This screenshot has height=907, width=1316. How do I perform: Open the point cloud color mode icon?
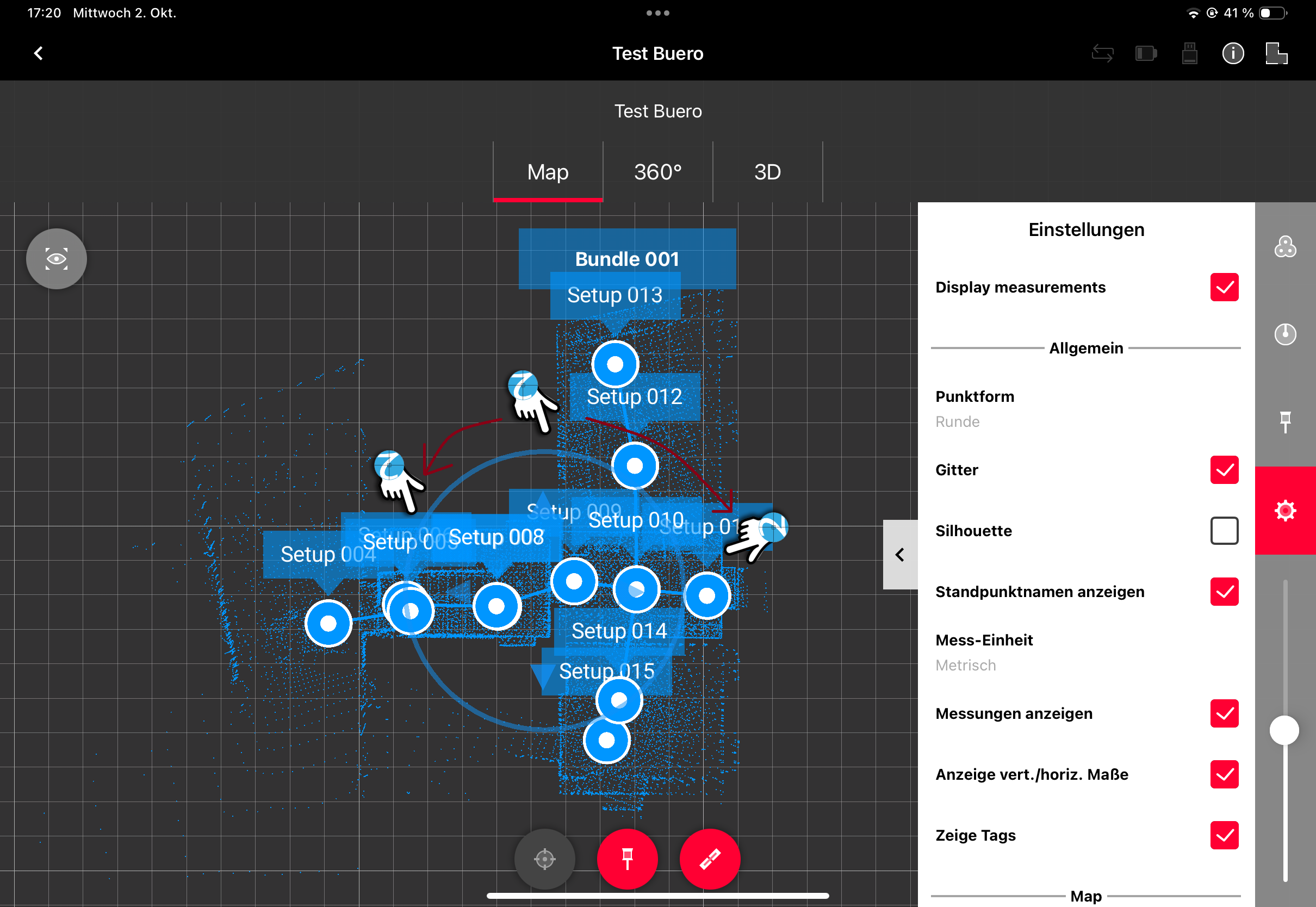1285,247
